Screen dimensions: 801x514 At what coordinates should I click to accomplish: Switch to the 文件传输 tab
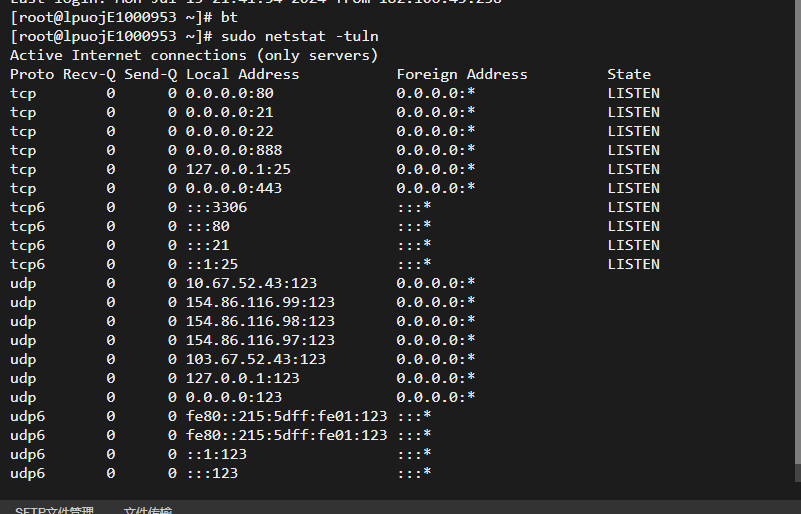click(x=148, y=510)
